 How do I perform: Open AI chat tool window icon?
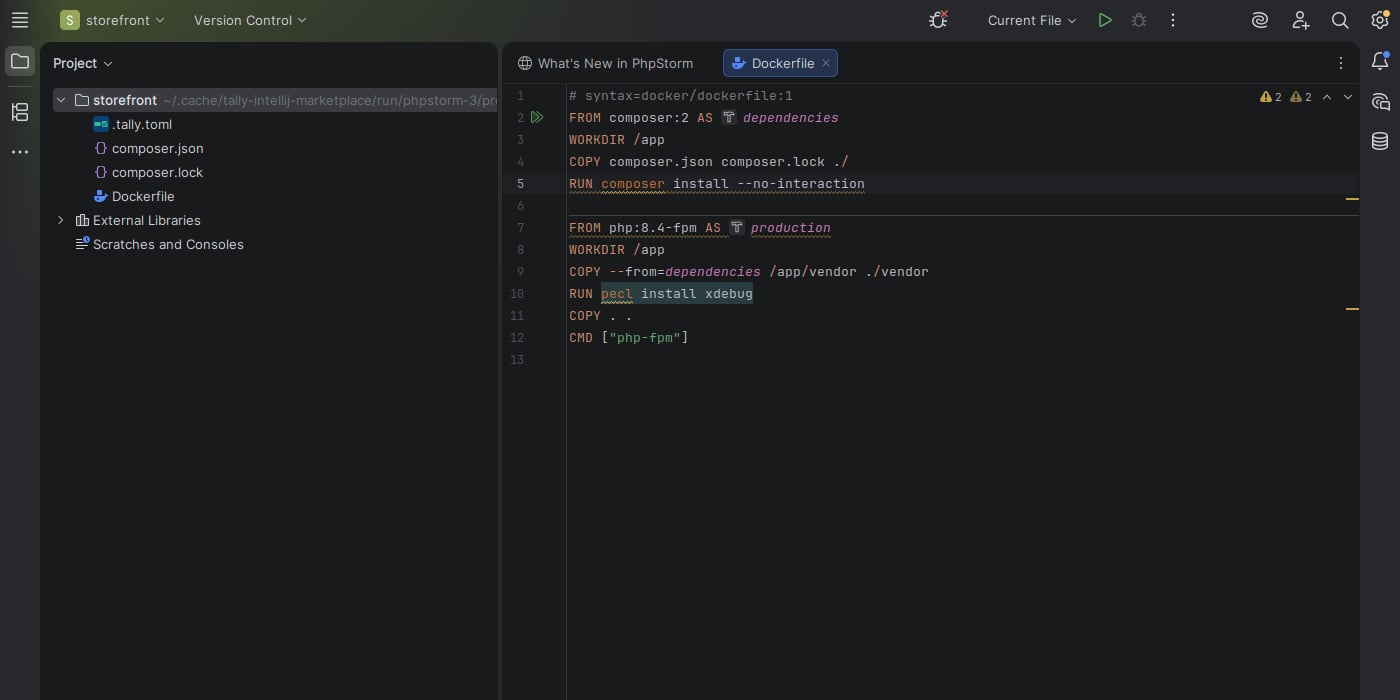pyautogui.click(x=1380, y=102)
